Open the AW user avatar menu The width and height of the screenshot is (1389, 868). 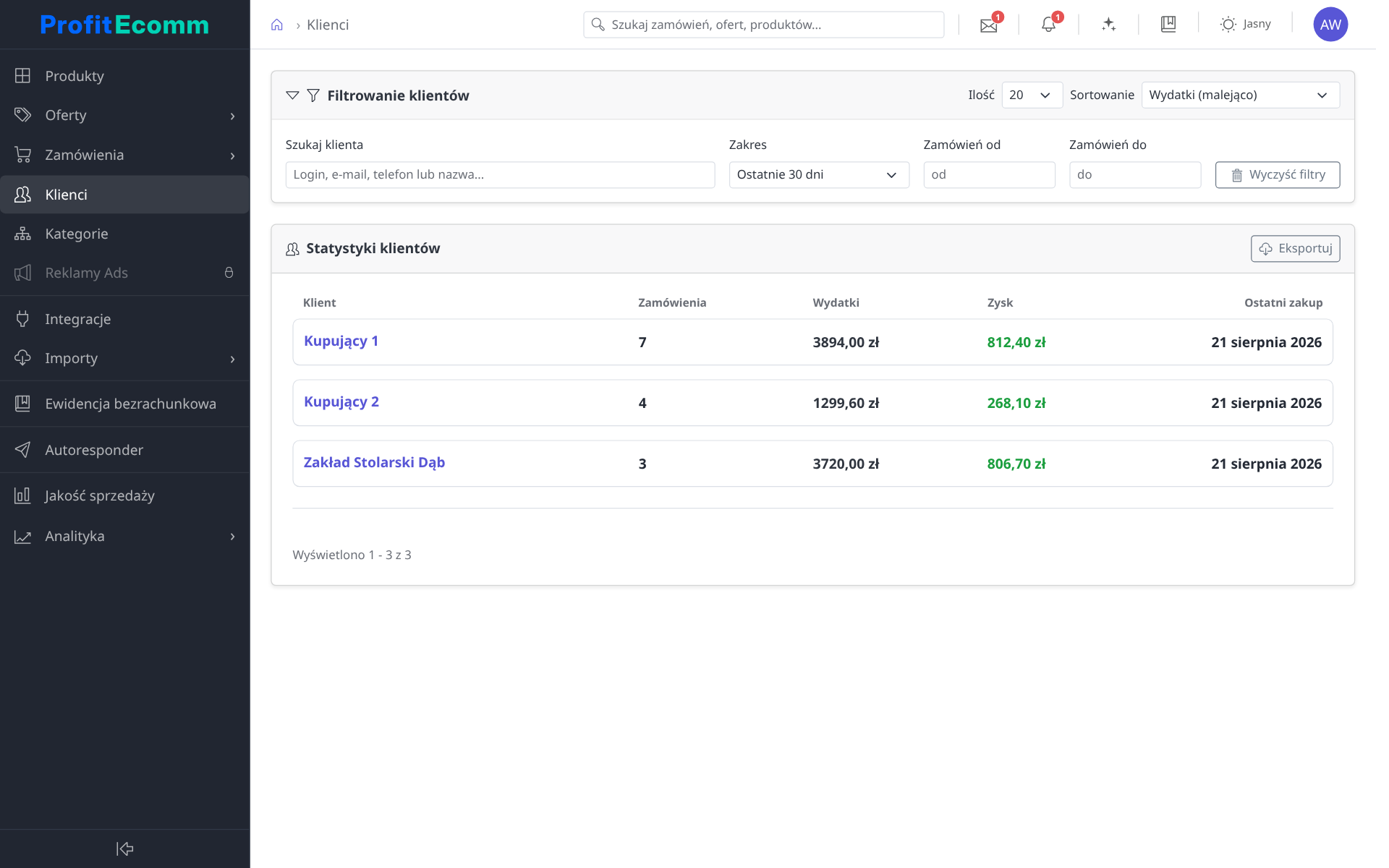tap(1330, 25)
